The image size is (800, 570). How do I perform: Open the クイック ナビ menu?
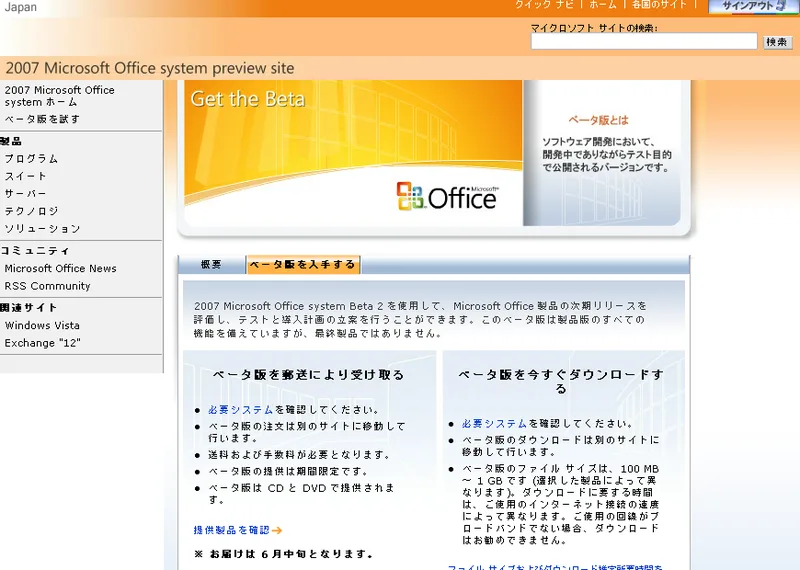pyautogui.click(x=546, y=6)
